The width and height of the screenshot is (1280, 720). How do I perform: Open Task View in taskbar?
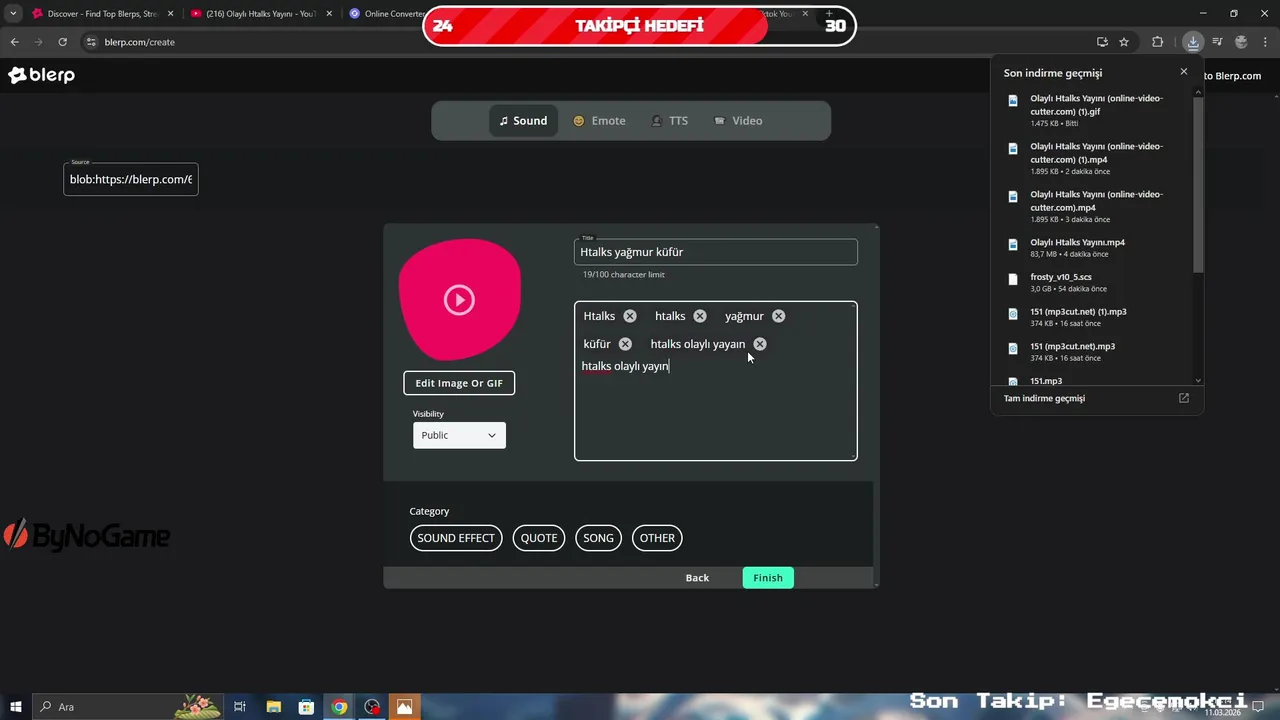pos(240,707)
